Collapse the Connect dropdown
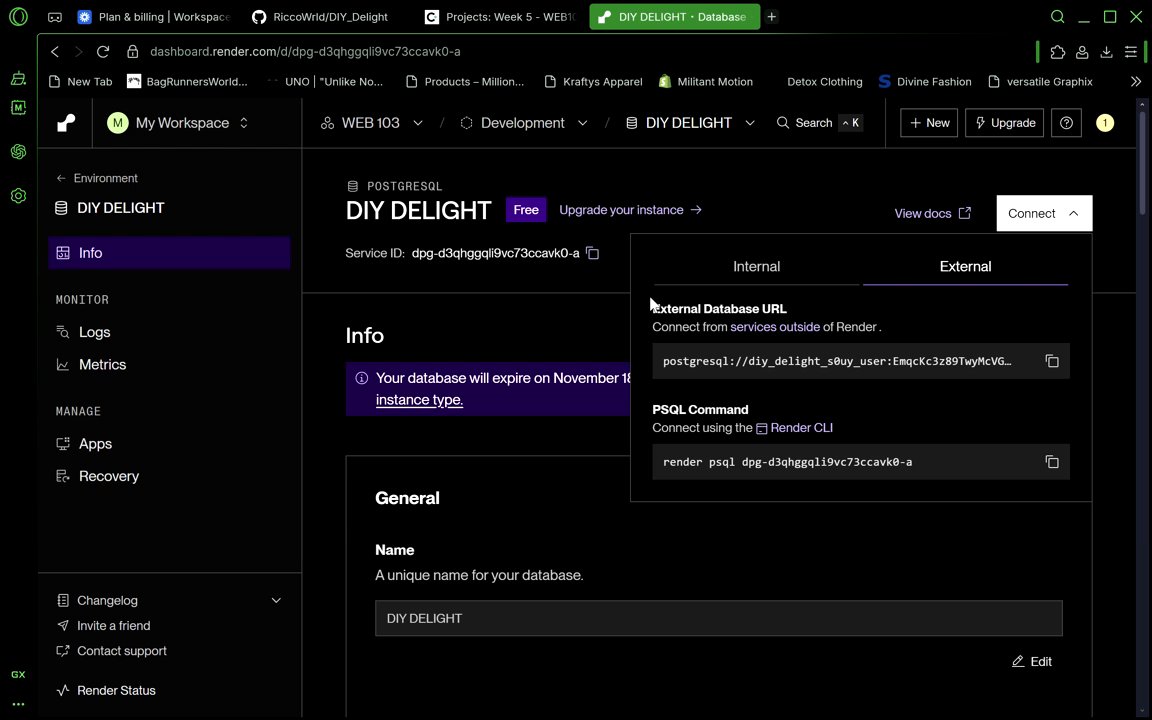 pos(1044,213)
